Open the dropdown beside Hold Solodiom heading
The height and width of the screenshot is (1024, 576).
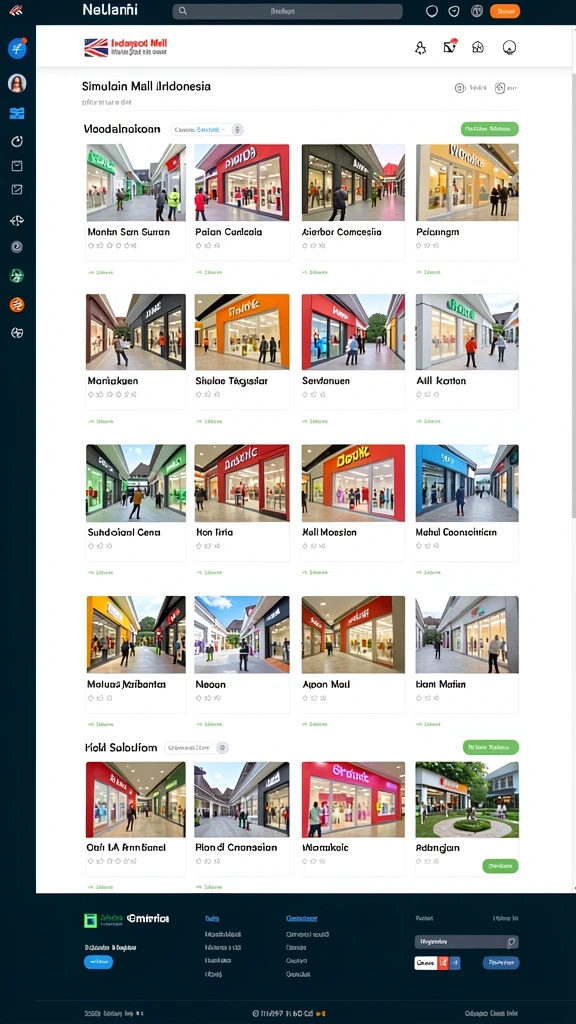pyautogui.click(x=189, y=748)
